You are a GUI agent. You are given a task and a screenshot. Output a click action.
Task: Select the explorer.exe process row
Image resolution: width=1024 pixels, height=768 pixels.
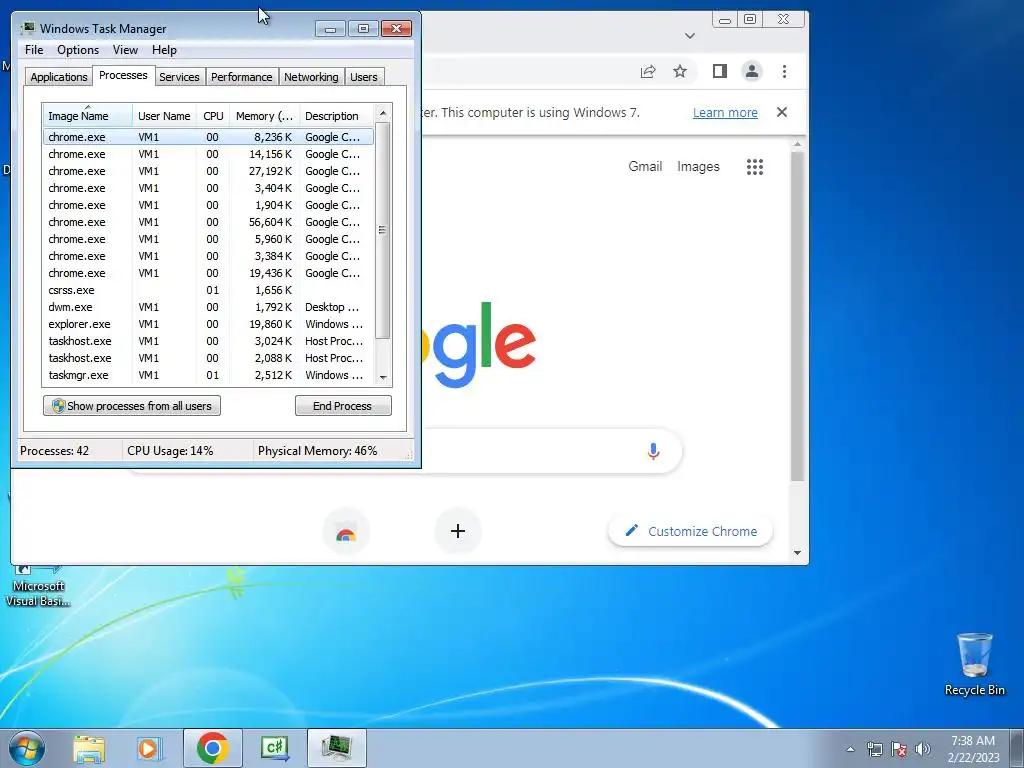(208, 324)
